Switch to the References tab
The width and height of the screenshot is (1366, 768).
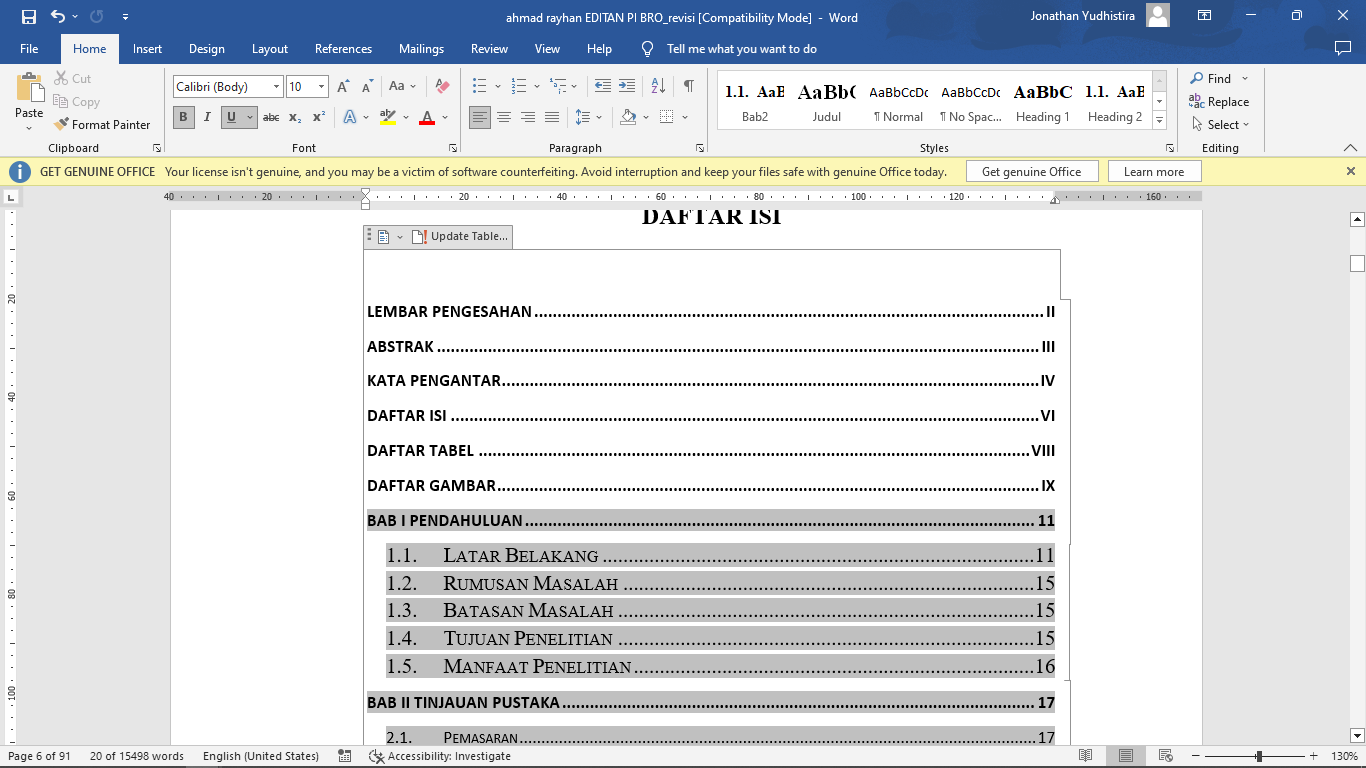pyautogui.click(x=343, y=49)
